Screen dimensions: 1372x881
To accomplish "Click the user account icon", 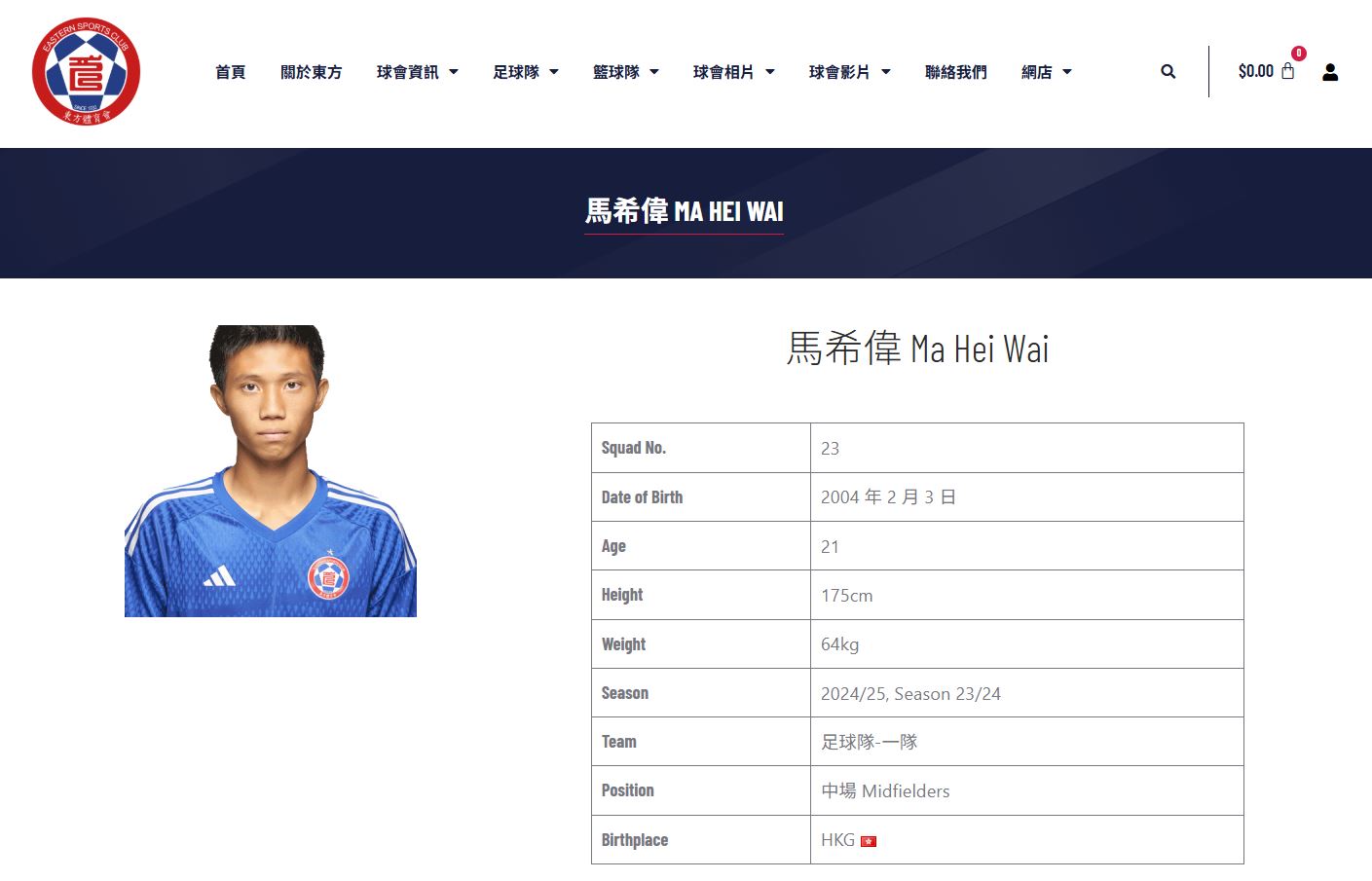I will pos(1330,72).
